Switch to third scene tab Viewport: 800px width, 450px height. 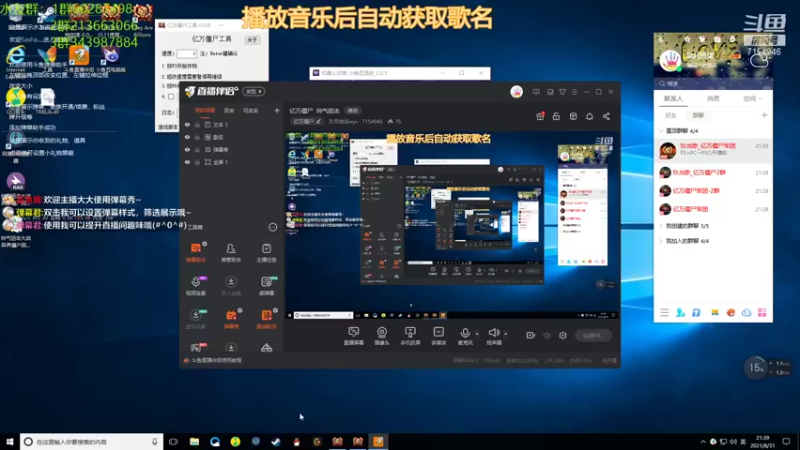tap(250, 110)
